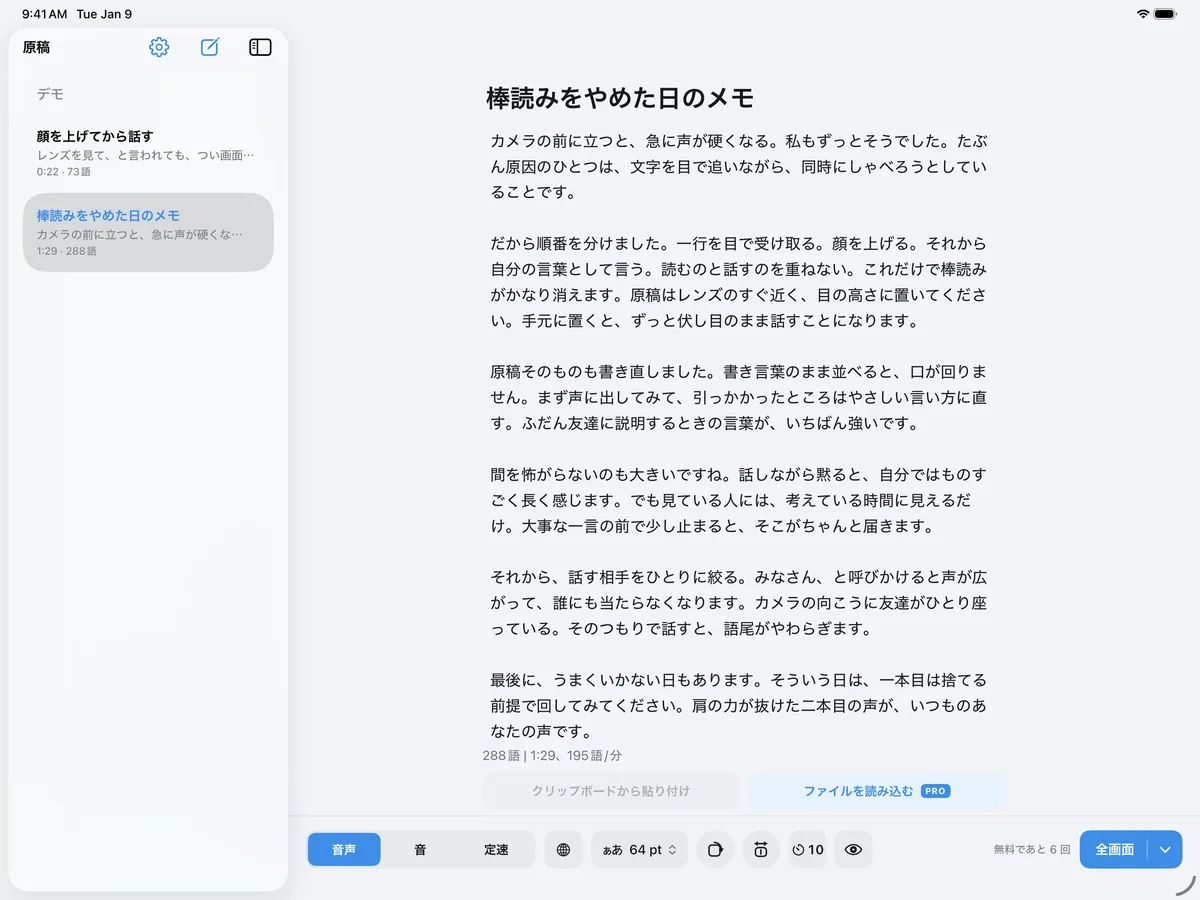
Task: Select the 音 scroll mode
Action: pos(420,850)
